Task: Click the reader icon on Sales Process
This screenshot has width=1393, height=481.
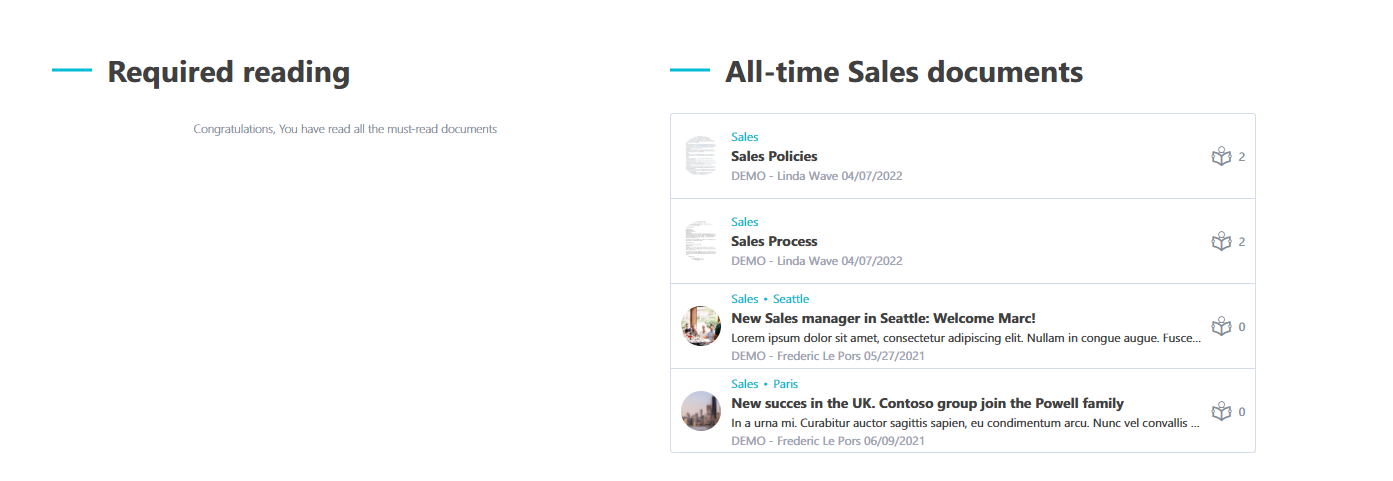Action: (1220, 242)
